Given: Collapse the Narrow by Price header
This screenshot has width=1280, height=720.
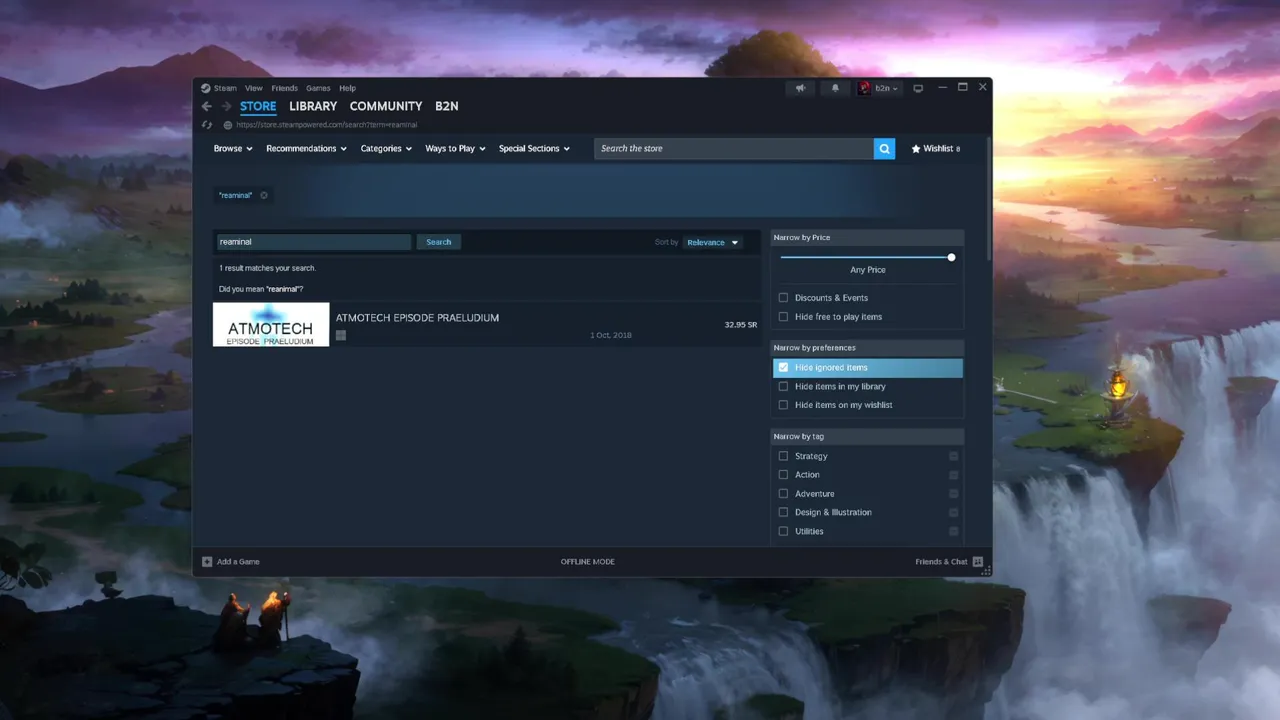Looking at the screenshot, I should pos(867,238).
